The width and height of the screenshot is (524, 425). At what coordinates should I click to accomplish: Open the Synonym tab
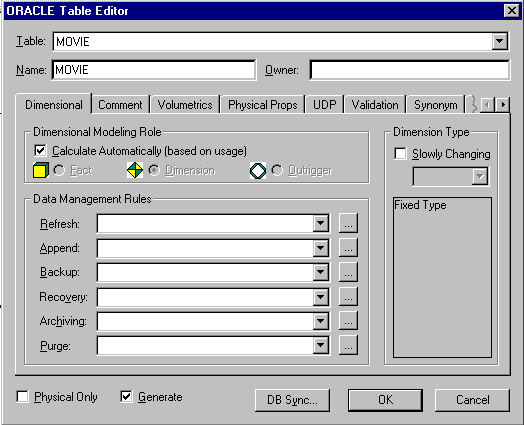point(435,105)
